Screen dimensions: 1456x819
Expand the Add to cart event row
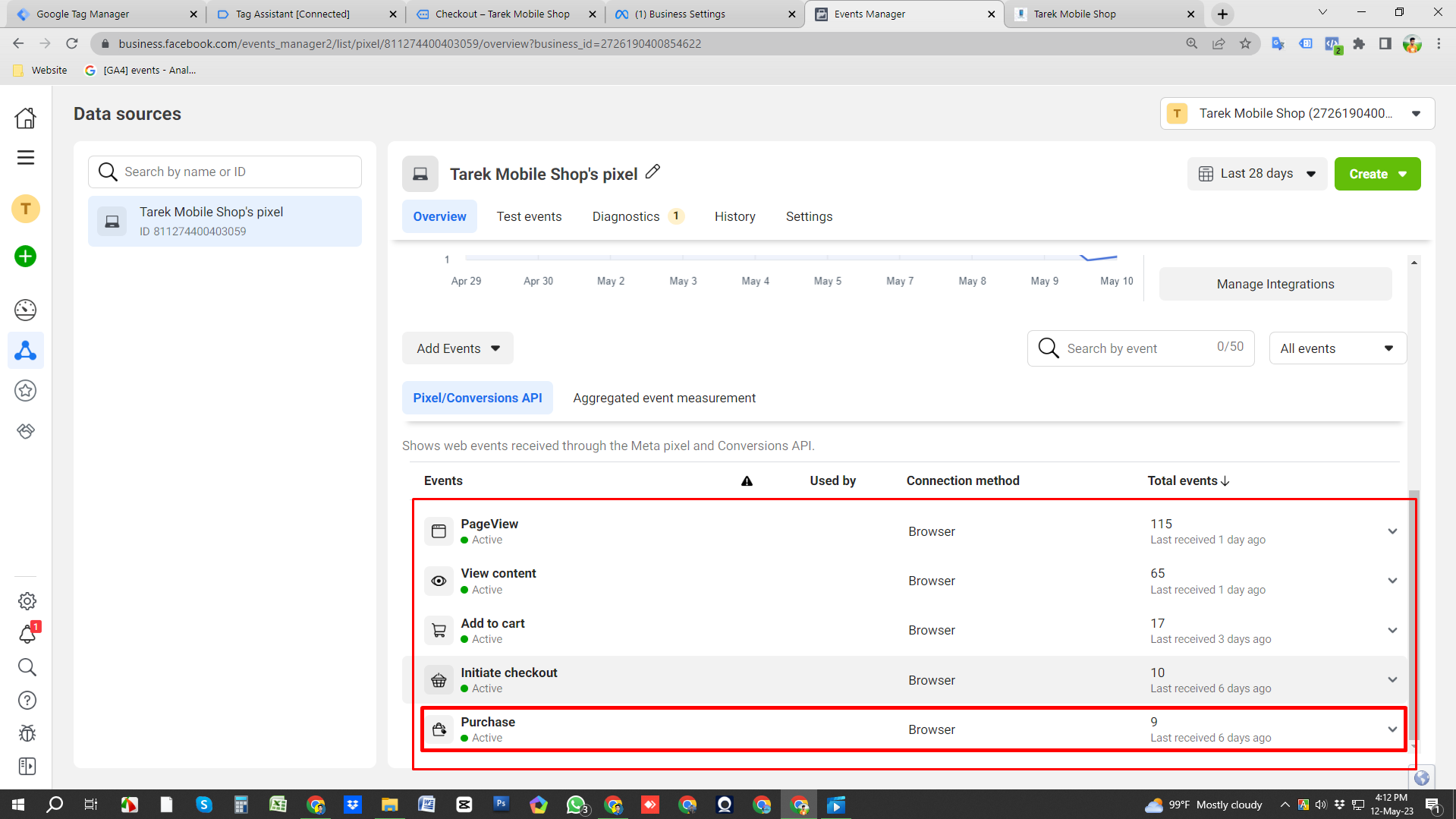click(1392, 630)
